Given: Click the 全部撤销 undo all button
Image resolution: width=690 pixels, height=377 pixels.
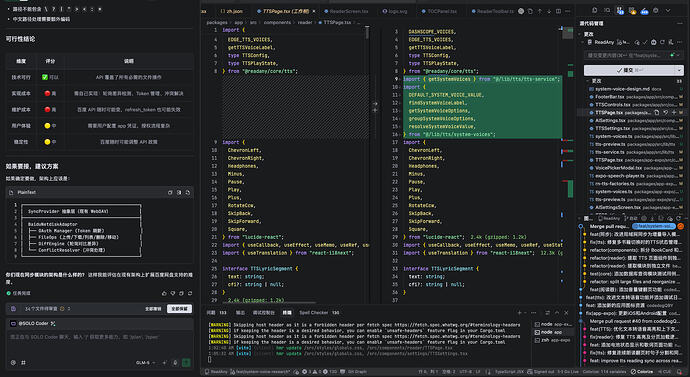Looking at the screenshot, I should coord(153,309).
